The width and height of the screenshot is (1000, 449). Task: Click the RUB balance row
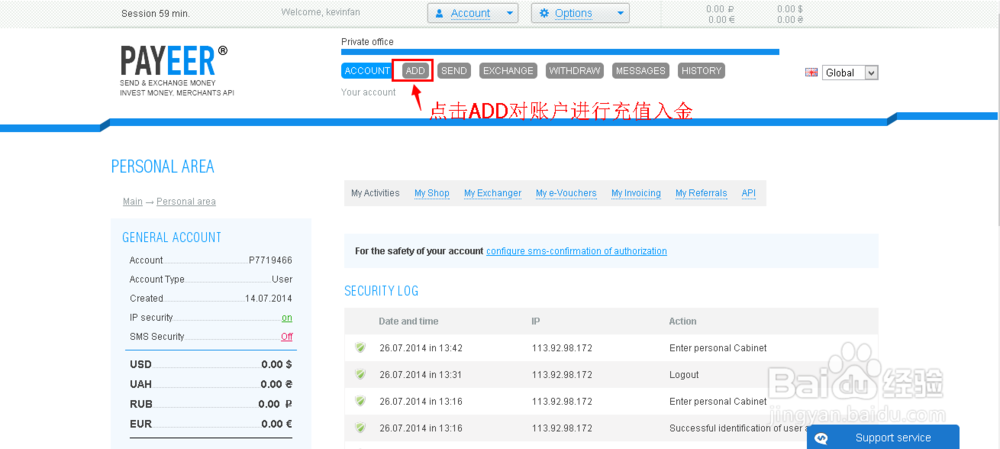tap(210, 404)
